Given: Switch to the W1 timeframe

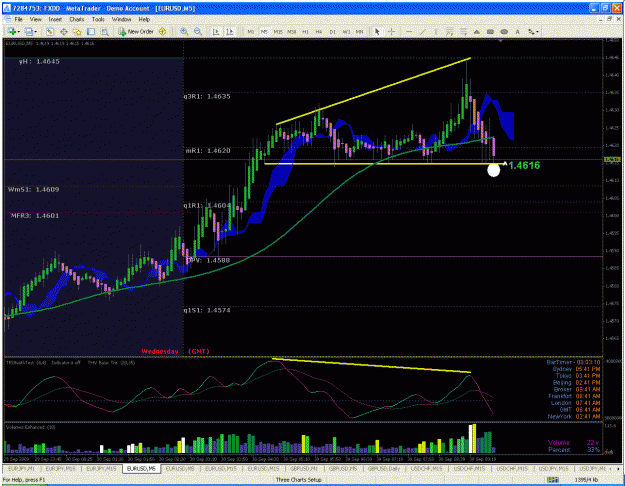Looking at the screenshot, I should click(346, 31).
